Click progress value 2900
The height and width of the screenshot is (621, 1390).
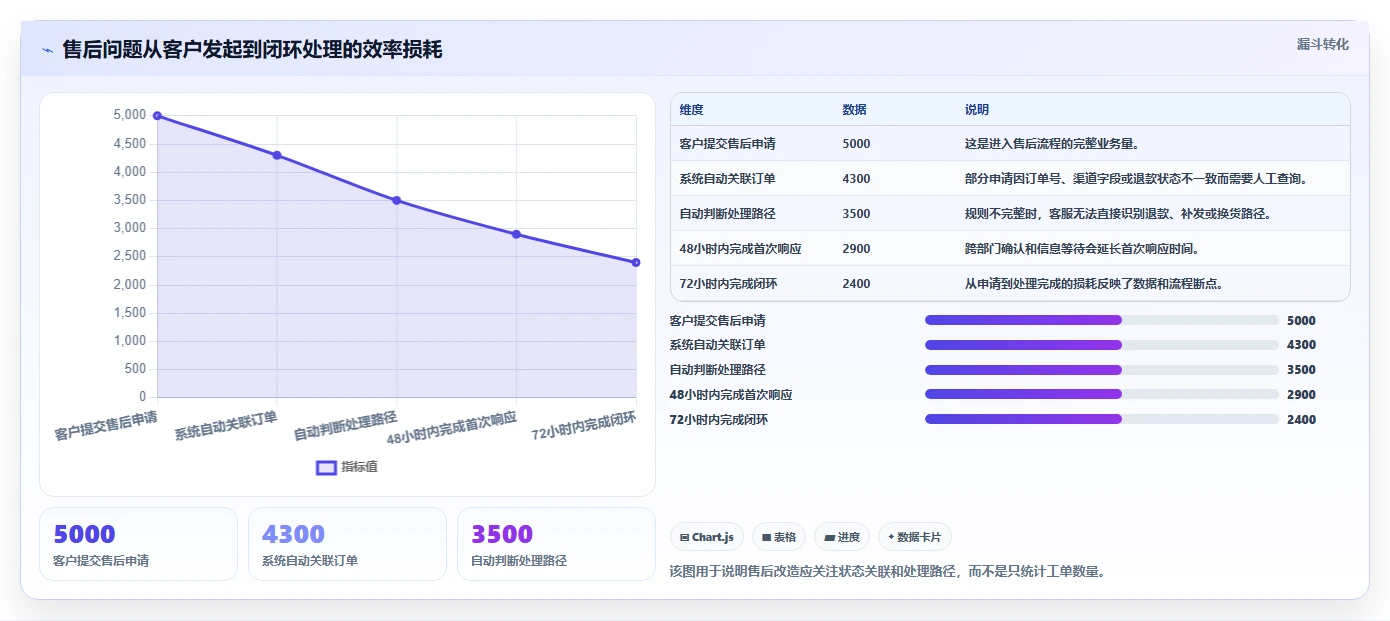[x=1301, y=395]
